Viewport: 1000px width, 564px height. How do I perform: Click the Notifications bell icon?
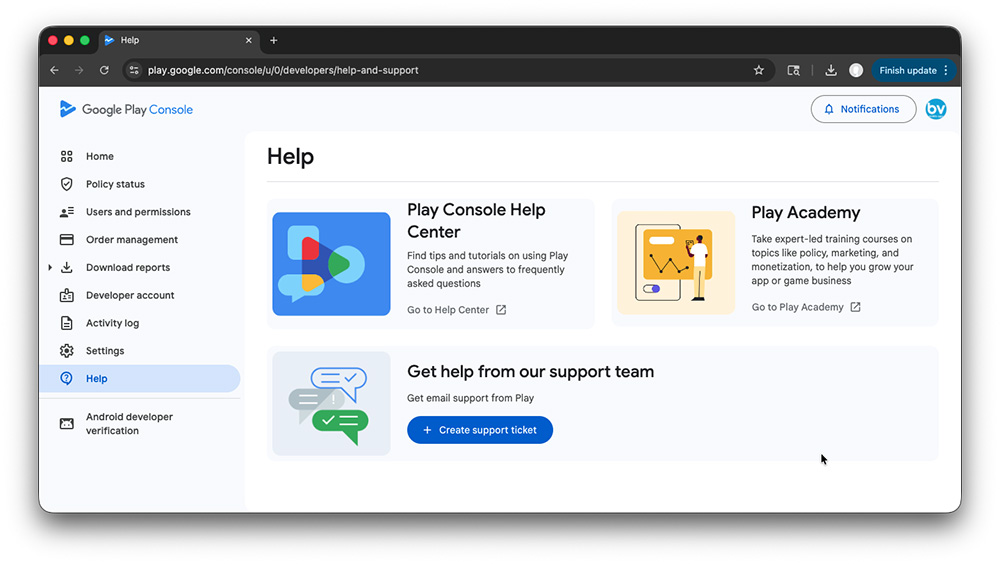[x=828, y=109]
